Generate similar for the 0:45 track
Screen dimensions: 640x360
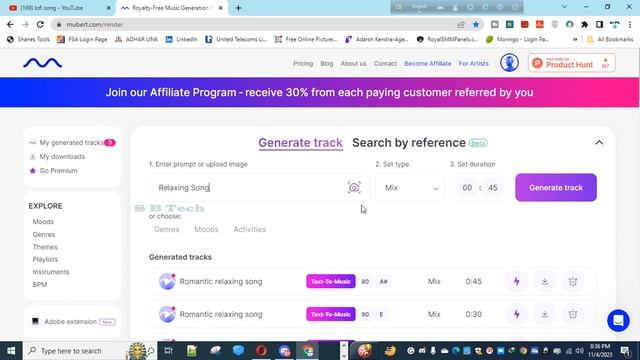coord(517,281)
